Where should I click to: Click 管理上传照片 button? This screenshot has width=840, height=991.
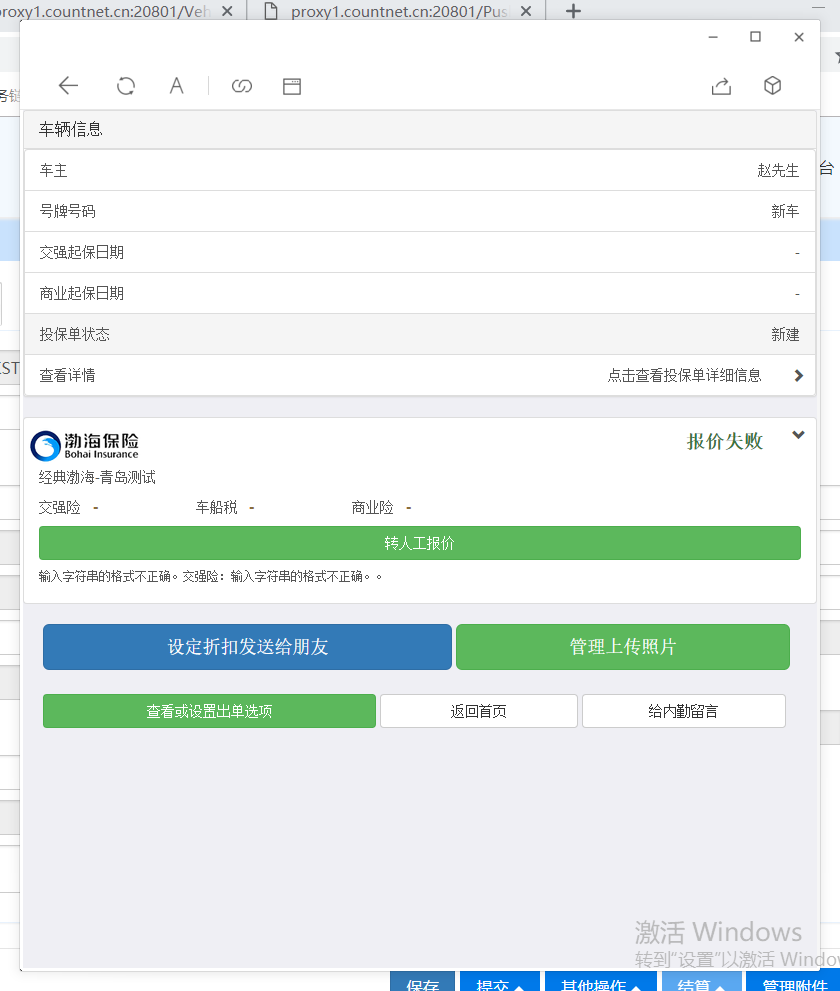point(623,647)
